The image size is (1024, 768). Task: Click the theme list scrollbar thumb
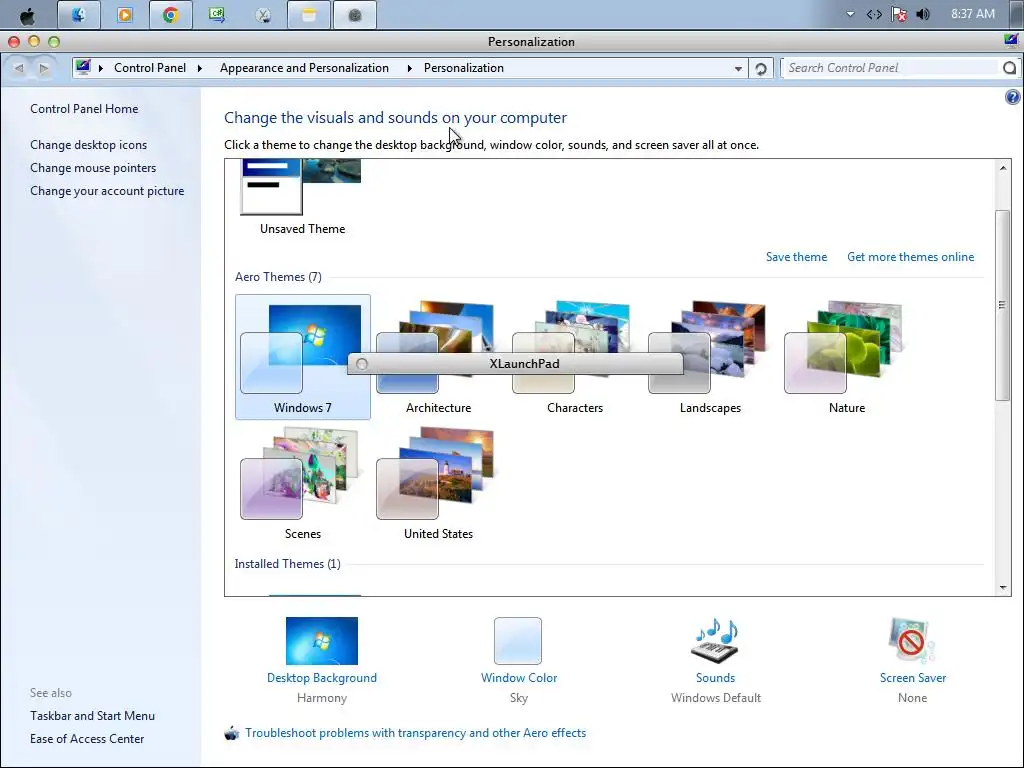coord(1003,305)
